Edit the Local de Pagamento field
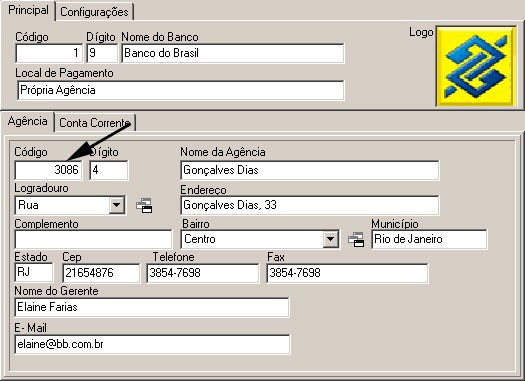The image size is (525, 381). (x=180, y=90)
